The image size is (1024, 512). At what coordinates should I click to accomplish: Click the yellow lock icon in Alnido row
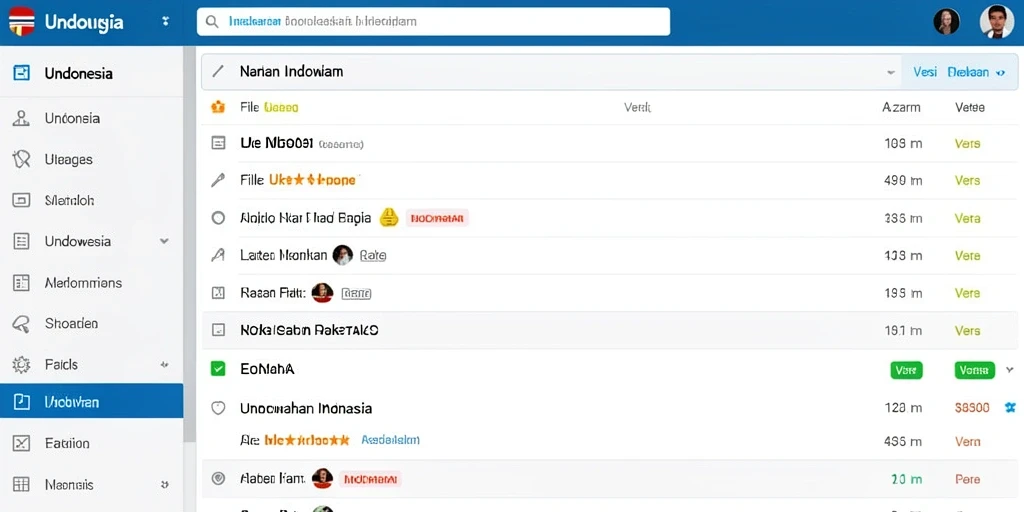click(389, 217)
